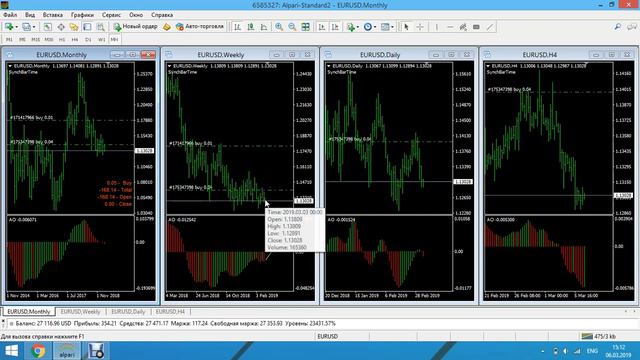Image resolution: width=640 pixels, height=360 pixels.
Task: Click triangle beside EURUSD.Monthly chart label
Action: (10, 66)
